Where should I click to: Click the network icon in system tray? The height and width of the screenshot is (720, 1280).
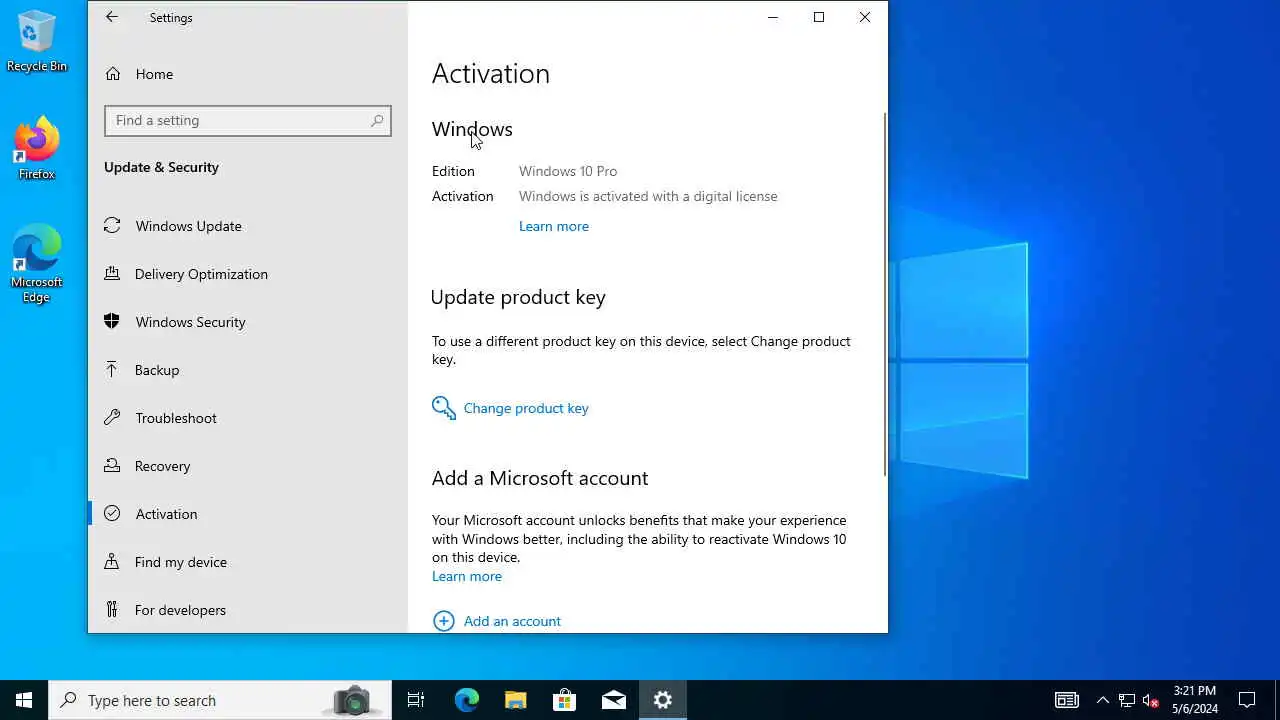click(1127, 700)
